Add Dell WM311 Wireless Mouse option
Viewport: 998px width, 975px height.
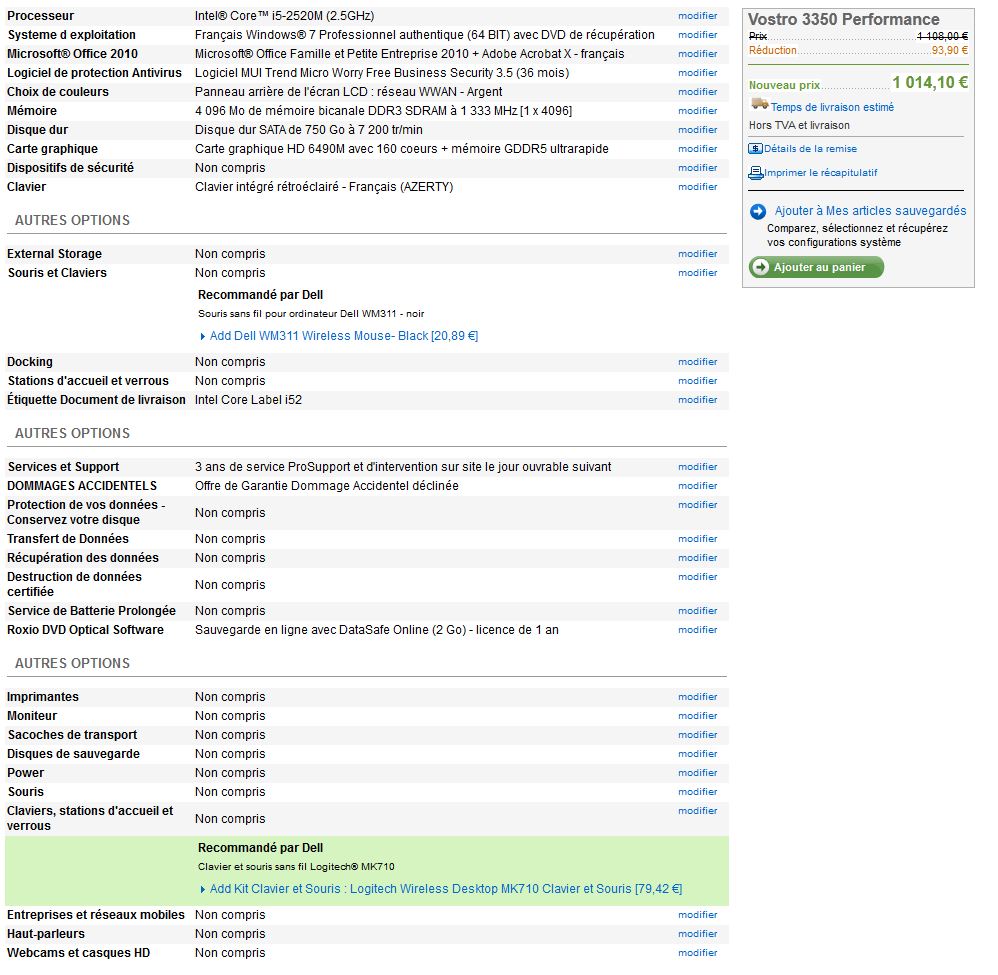343,336
